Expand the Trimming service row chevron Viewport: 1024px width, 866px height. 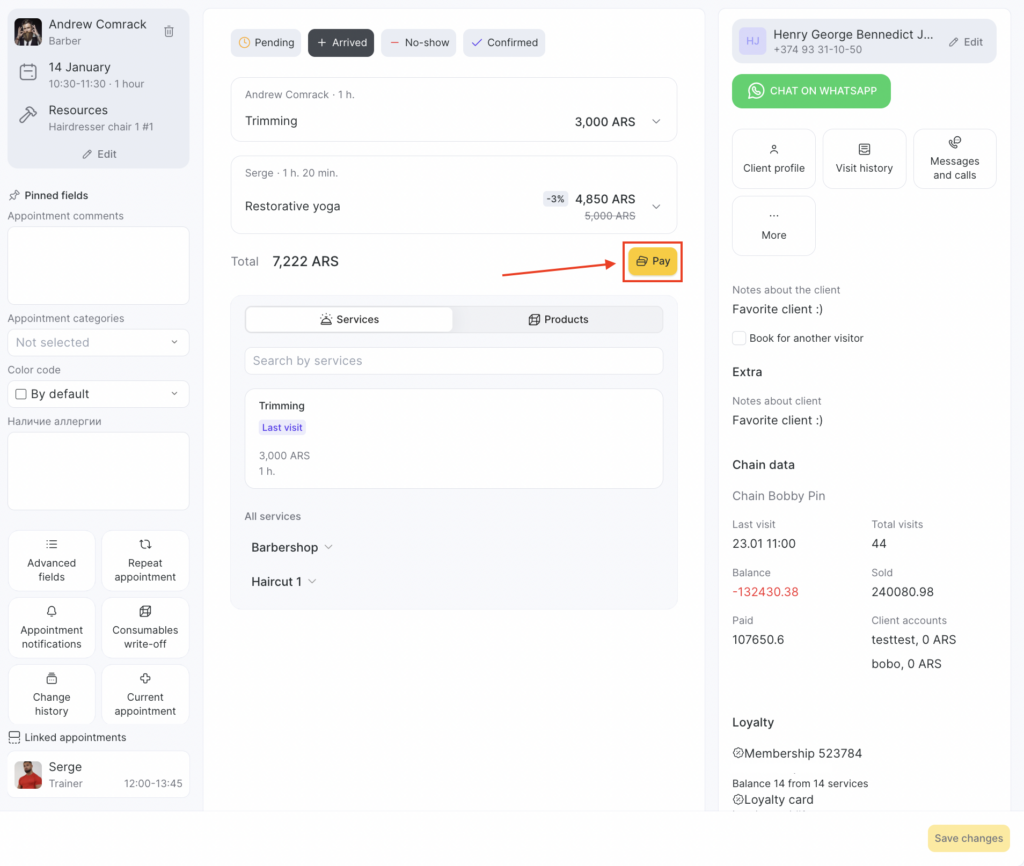click(656, 122)
